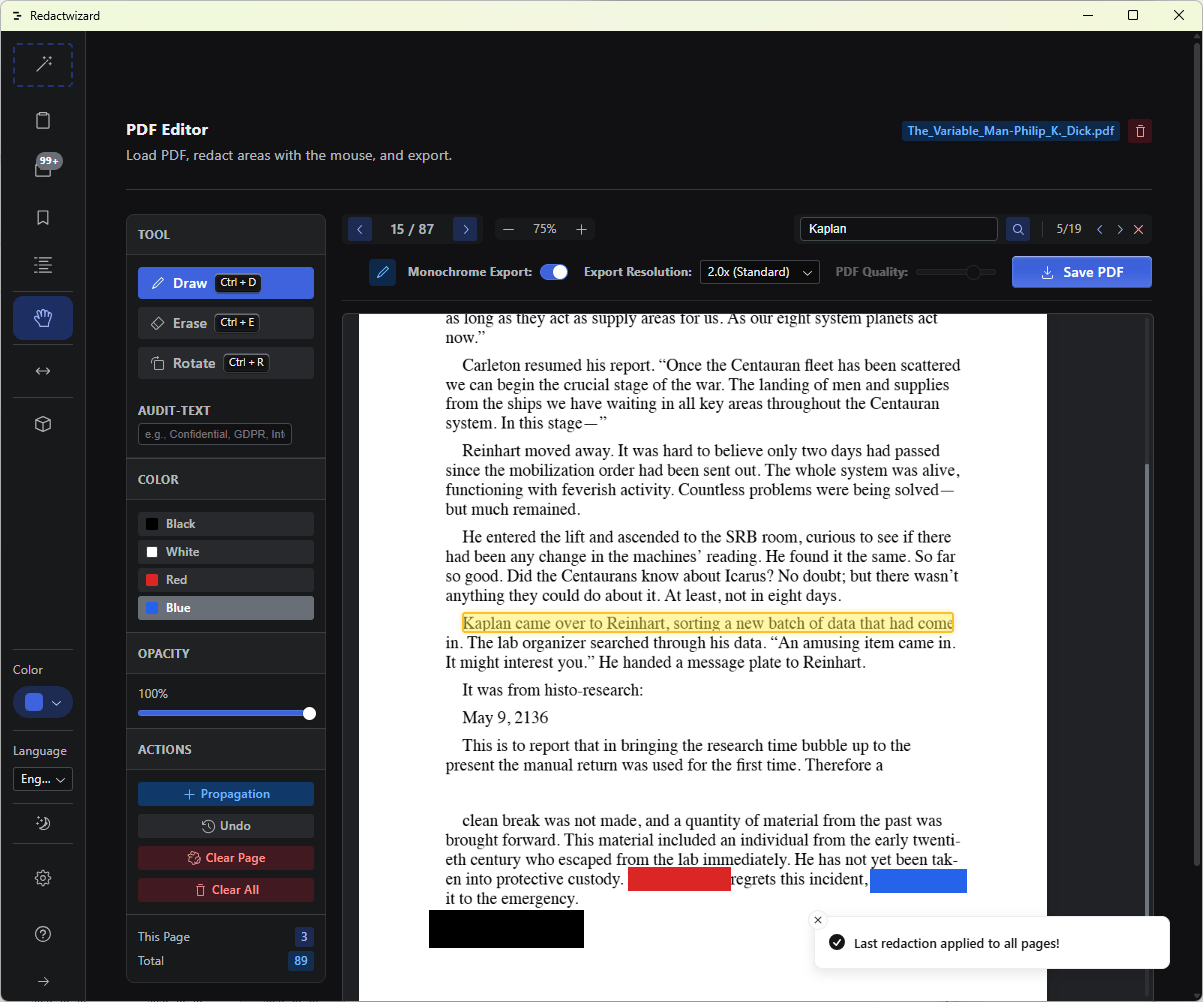Go to next page of the PDF
This screenshot has width=1203, height=1002.
[x=465, y=229]
